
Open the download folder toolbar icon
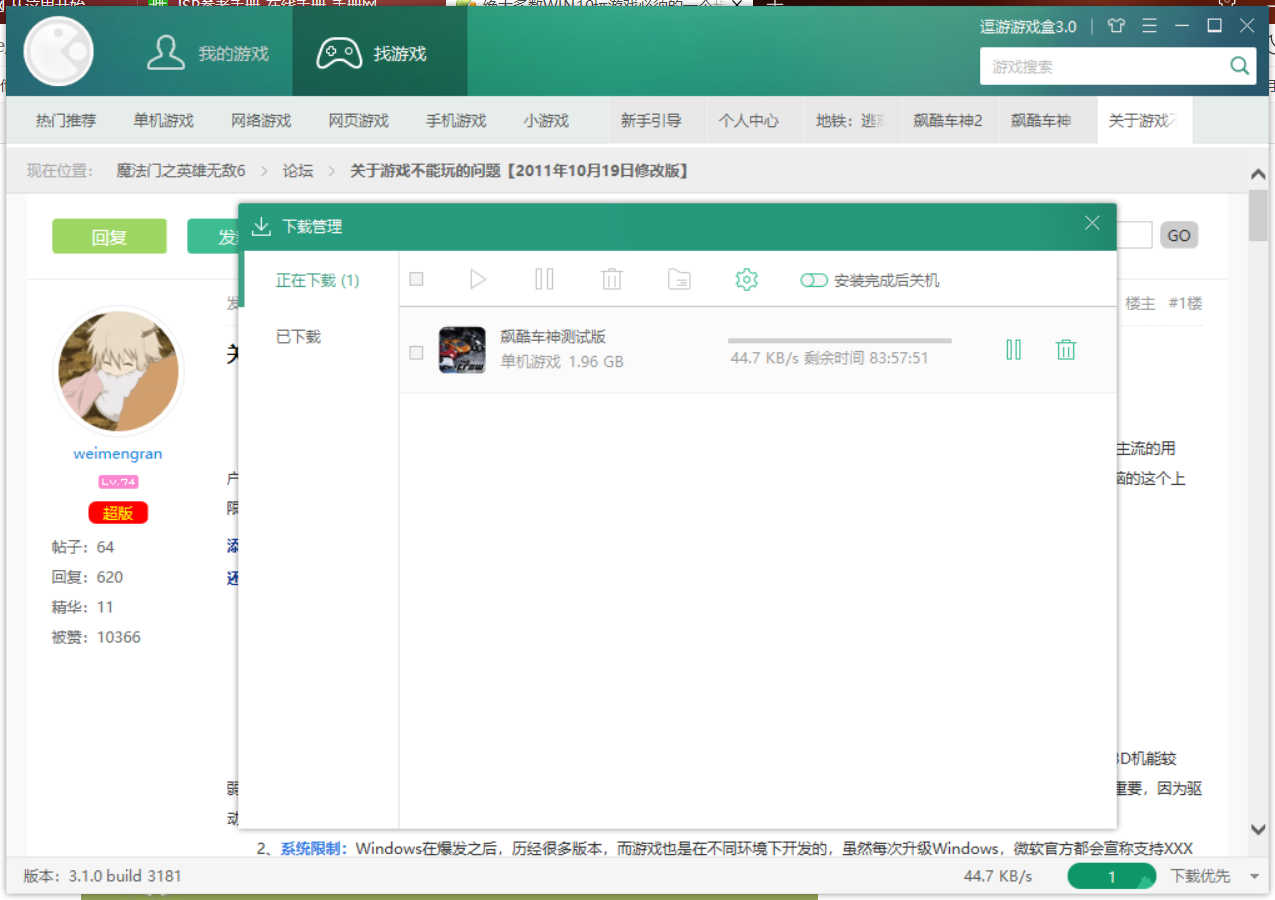[679, 279]
